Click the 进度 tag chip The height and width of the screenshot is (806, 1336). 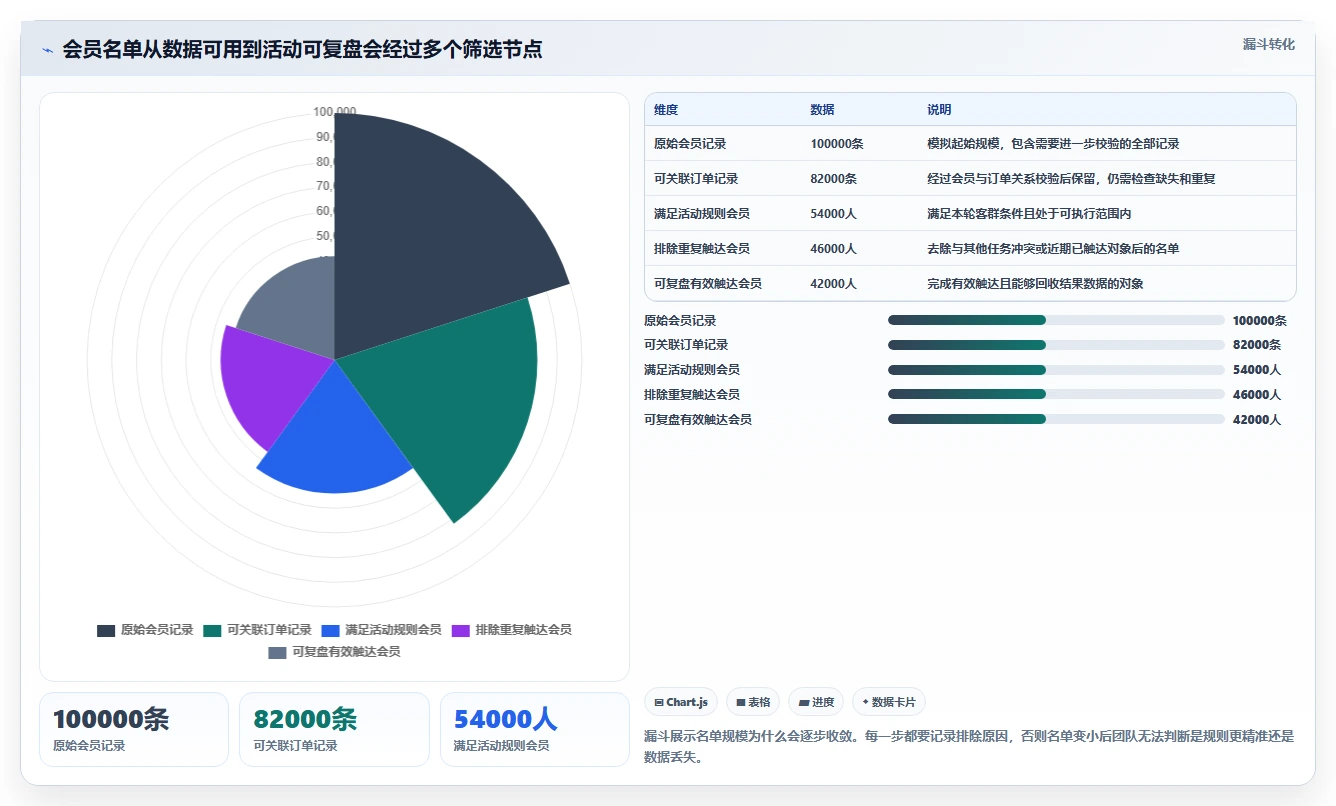pyautogui.click(x=816, y=702)
